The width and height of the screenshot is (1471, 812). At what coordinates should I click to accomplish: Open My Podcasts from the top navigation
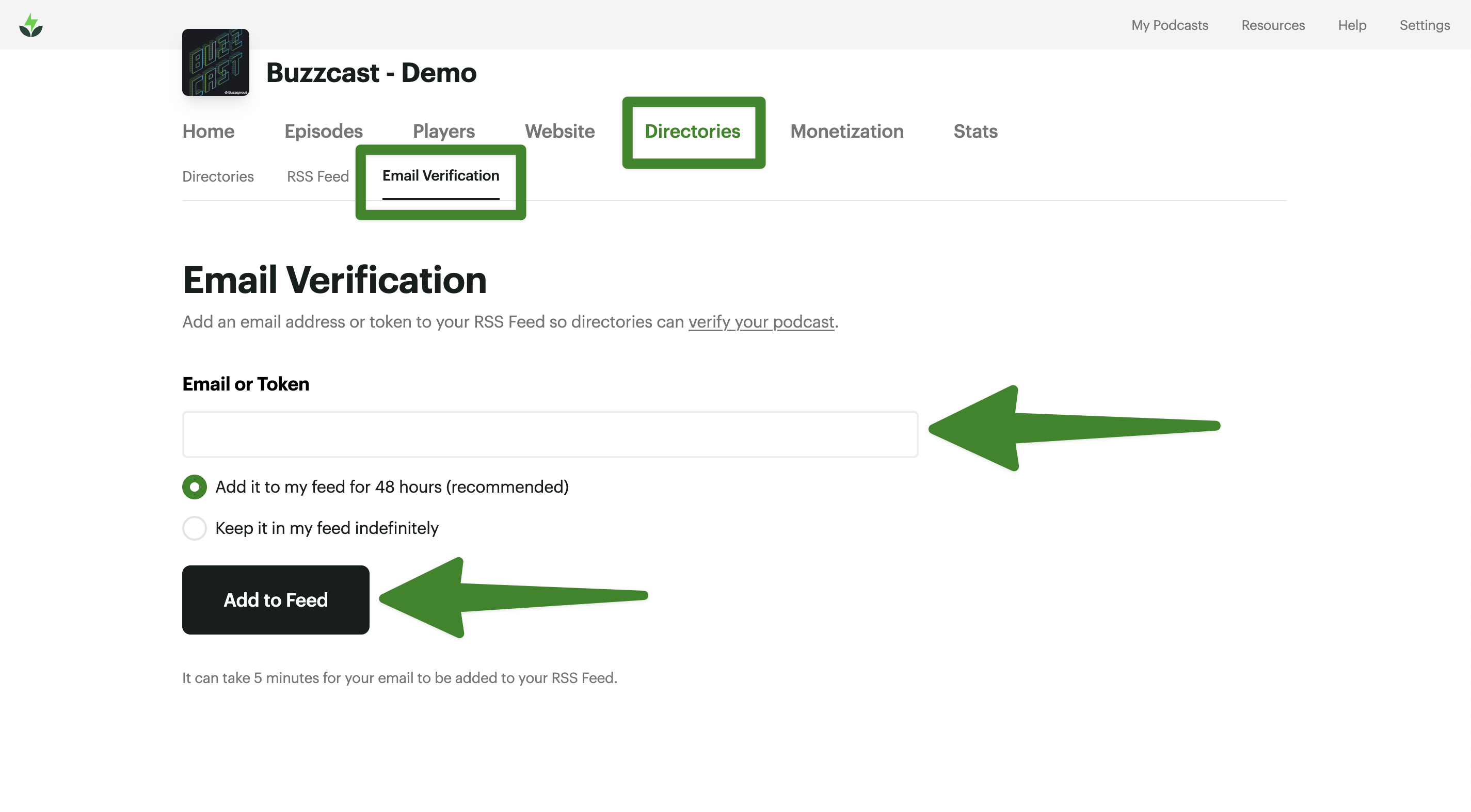[1170, 25]
